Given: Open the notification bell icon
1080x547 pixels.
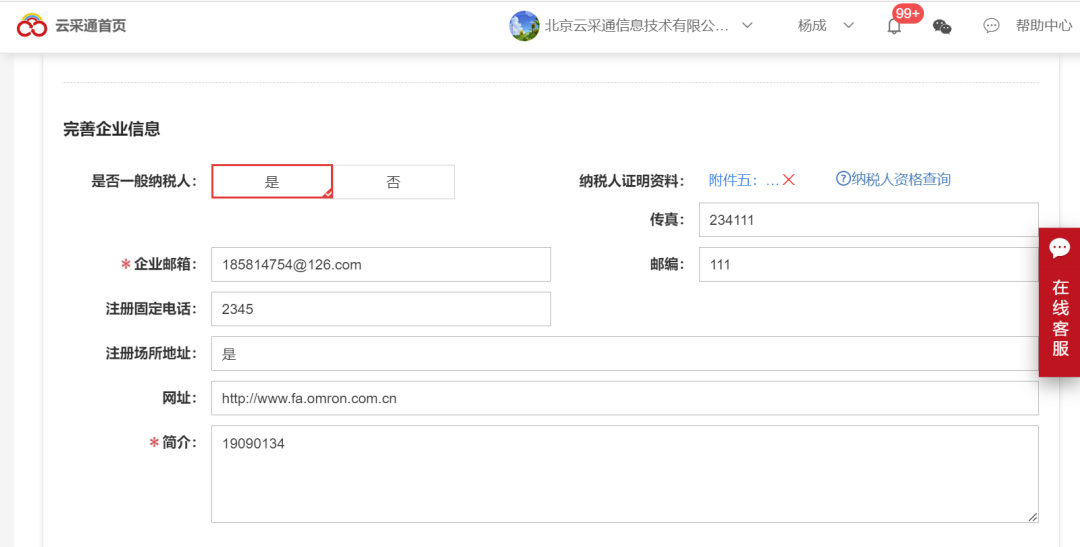Looking at the screenshot, I should pos(894,27).
